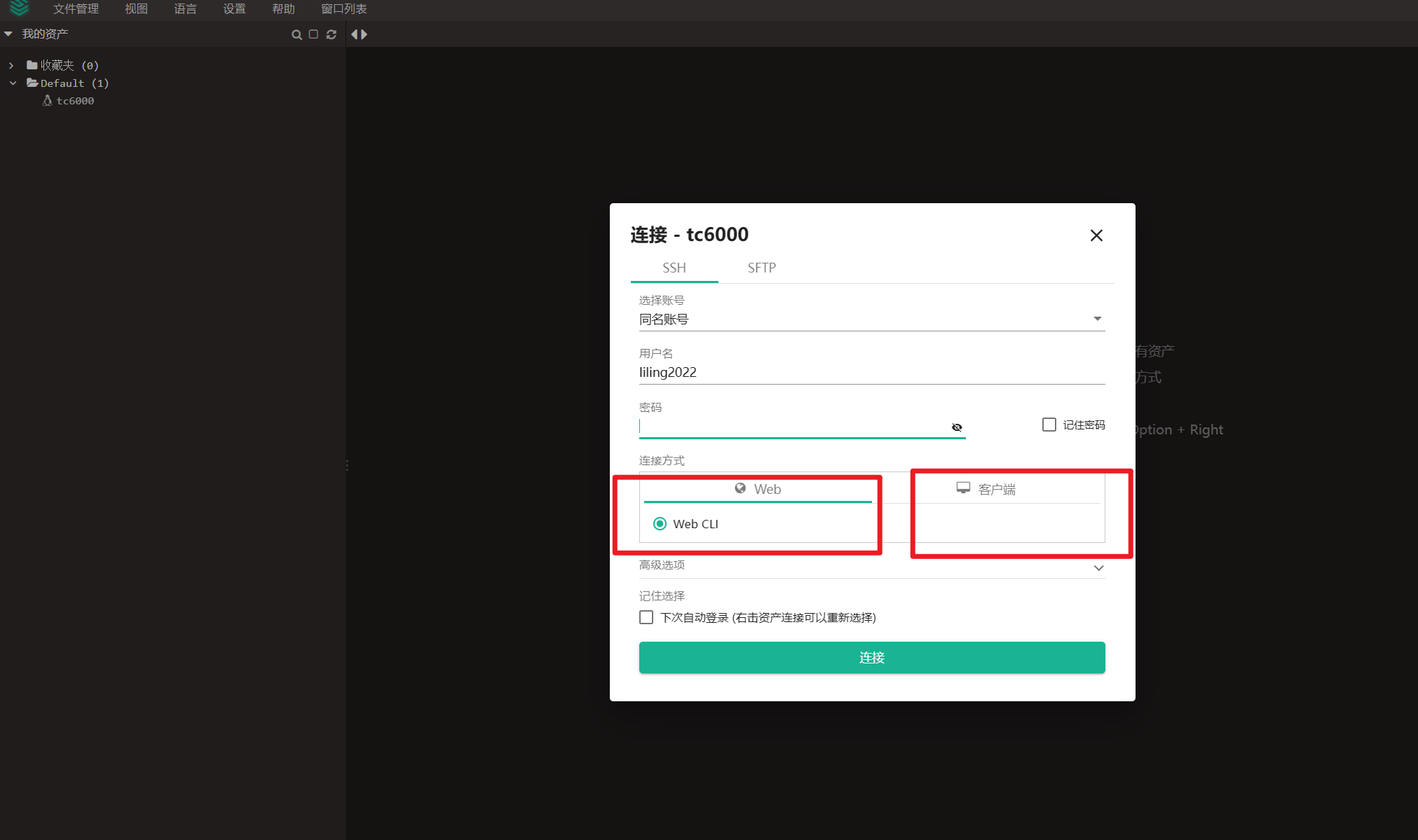
Task: Toggle password visibility eye icon
Action: click(957, 427)
